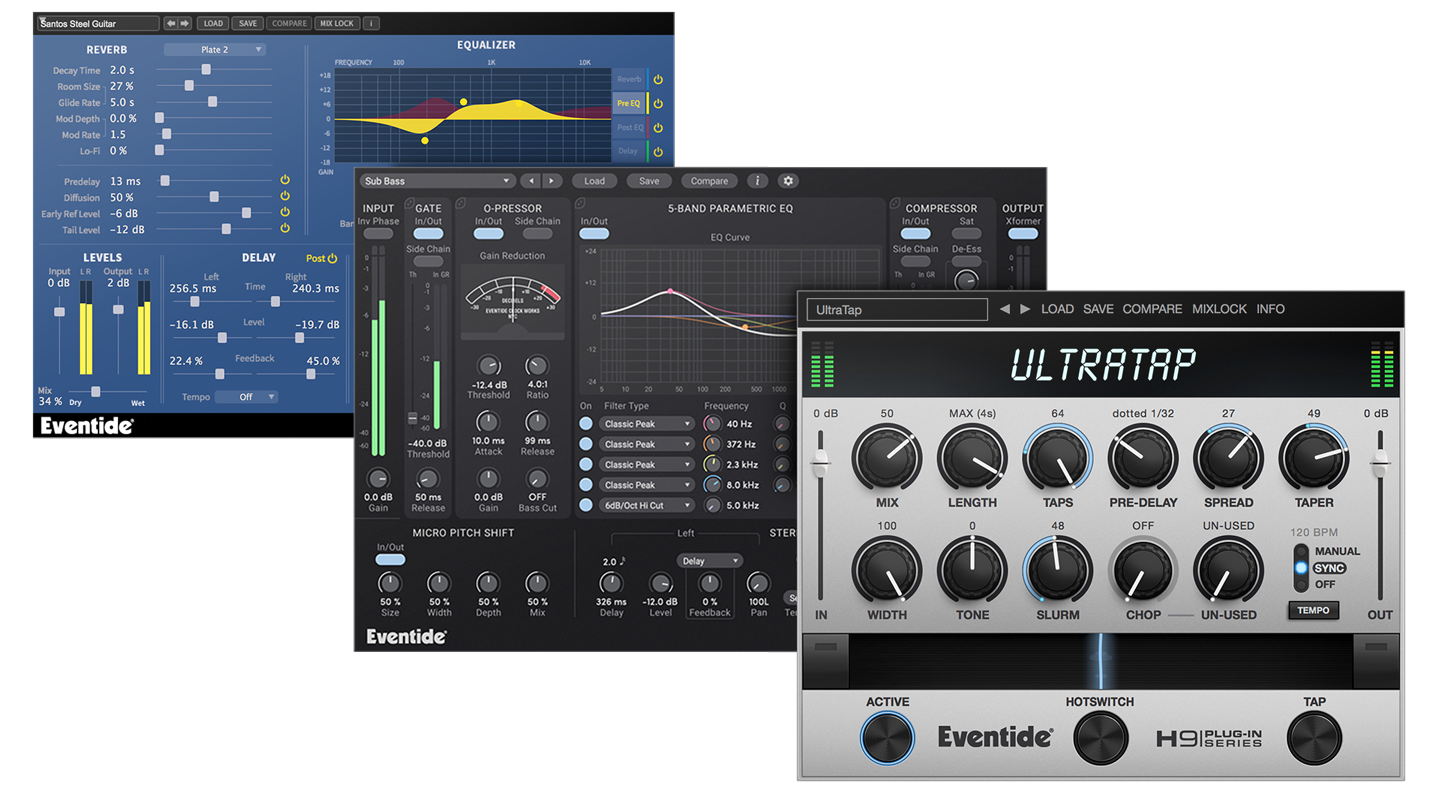Image resolution: width=1440 pixels, height=810 pixels.
Task: Select the Pre EQ tab in Equalizer
Action: (x=629, y=103)
